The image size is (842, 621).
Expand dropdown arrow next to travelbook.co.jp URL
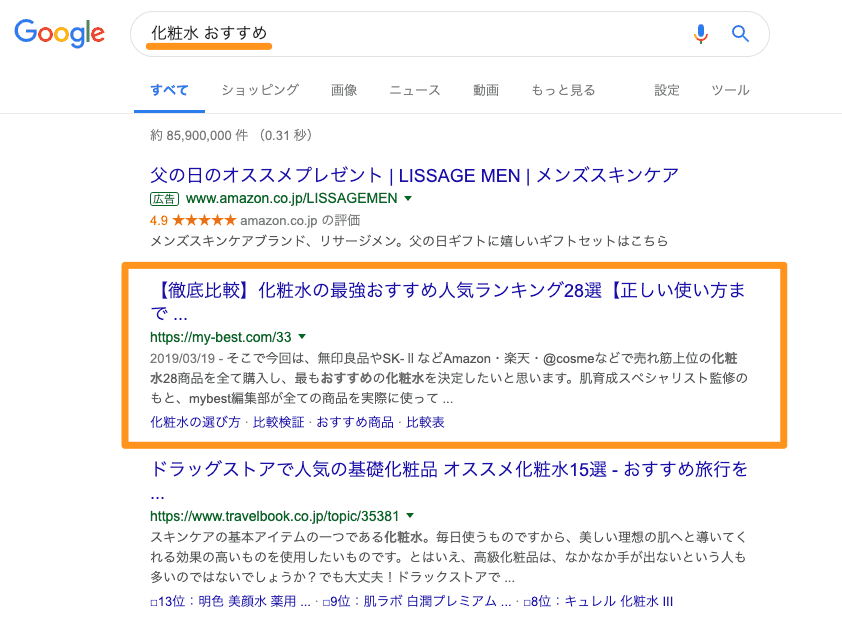point(412,515)
